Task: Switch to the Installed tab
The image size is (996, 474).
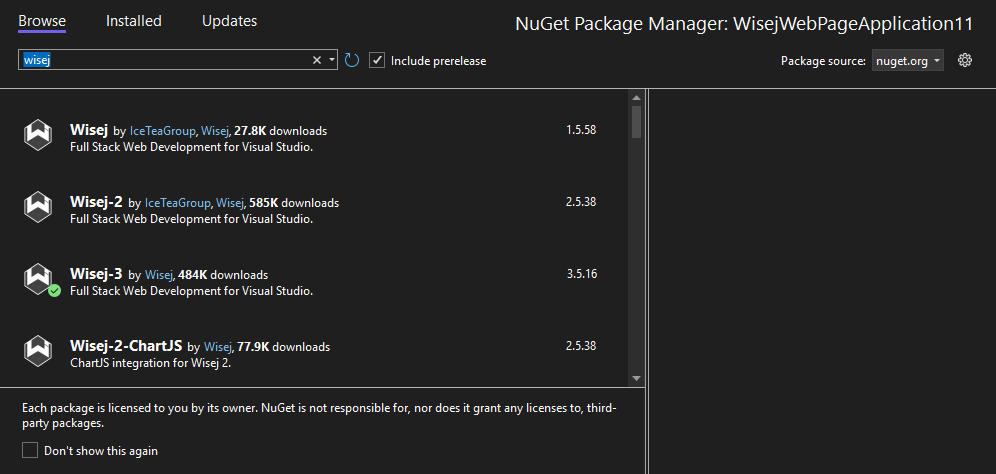Action: [x=133, y=21]
